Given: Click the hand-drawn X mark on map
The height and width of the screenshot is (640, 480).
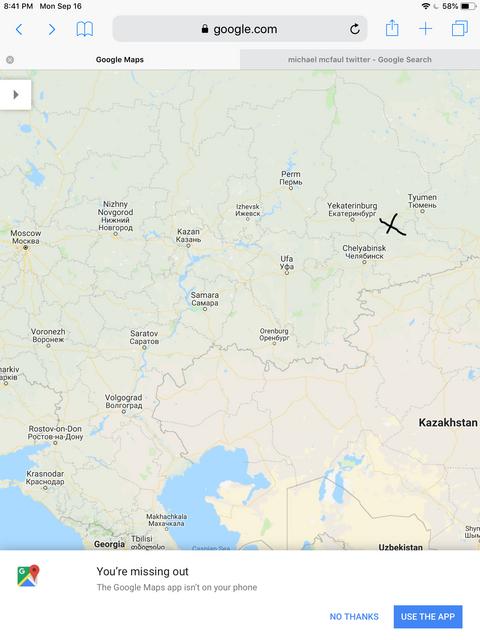Looking at the screenshot, I should click(392, 224).
